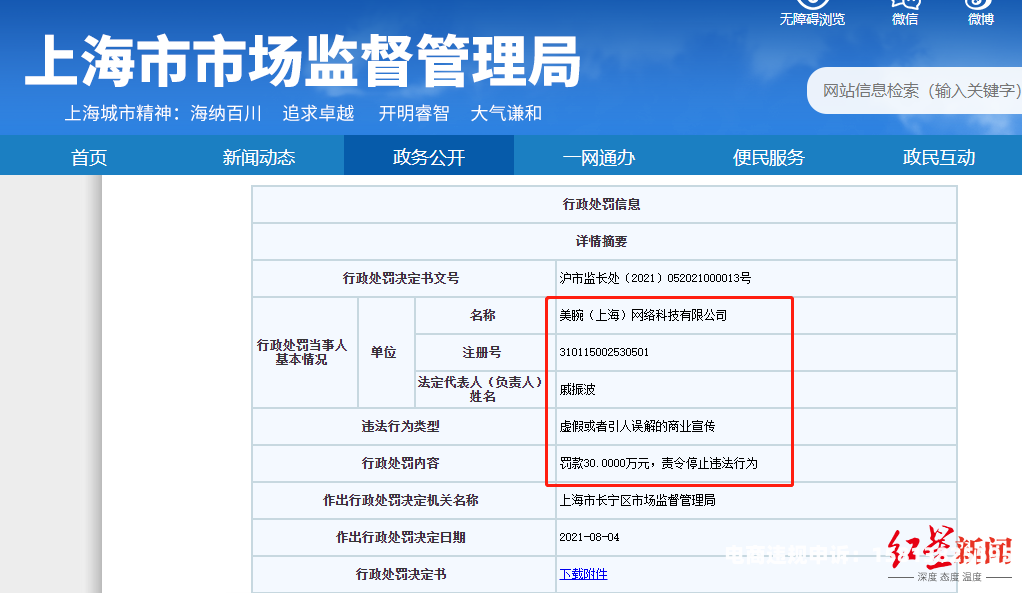Open the 政民互动 navigation tab
The height and width of the screenshot is (593, 1022).
pos(938,157)
